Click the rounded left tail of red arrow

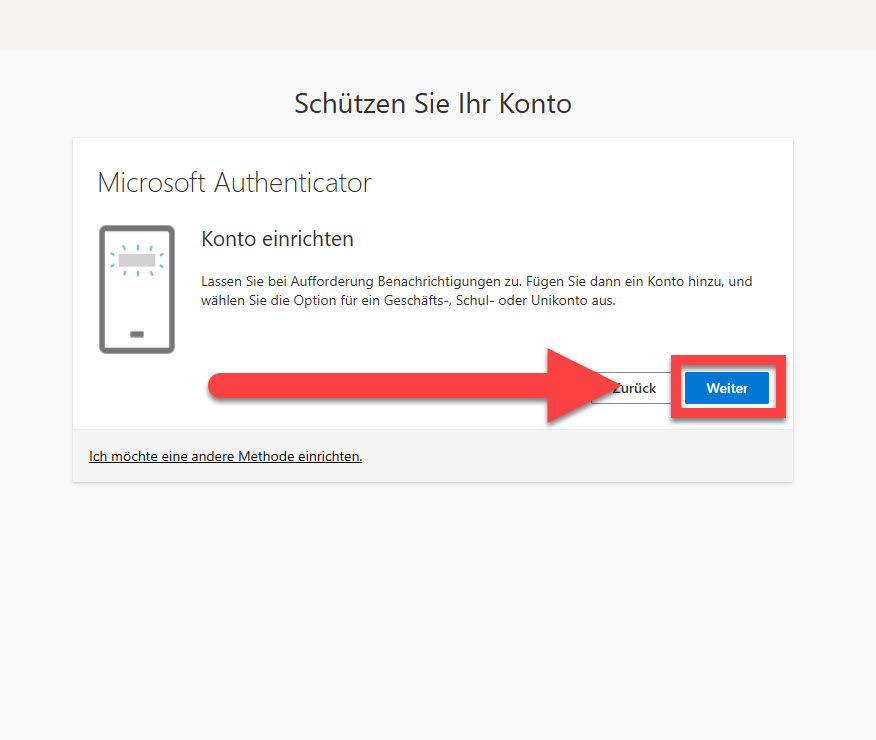(219, 386)
